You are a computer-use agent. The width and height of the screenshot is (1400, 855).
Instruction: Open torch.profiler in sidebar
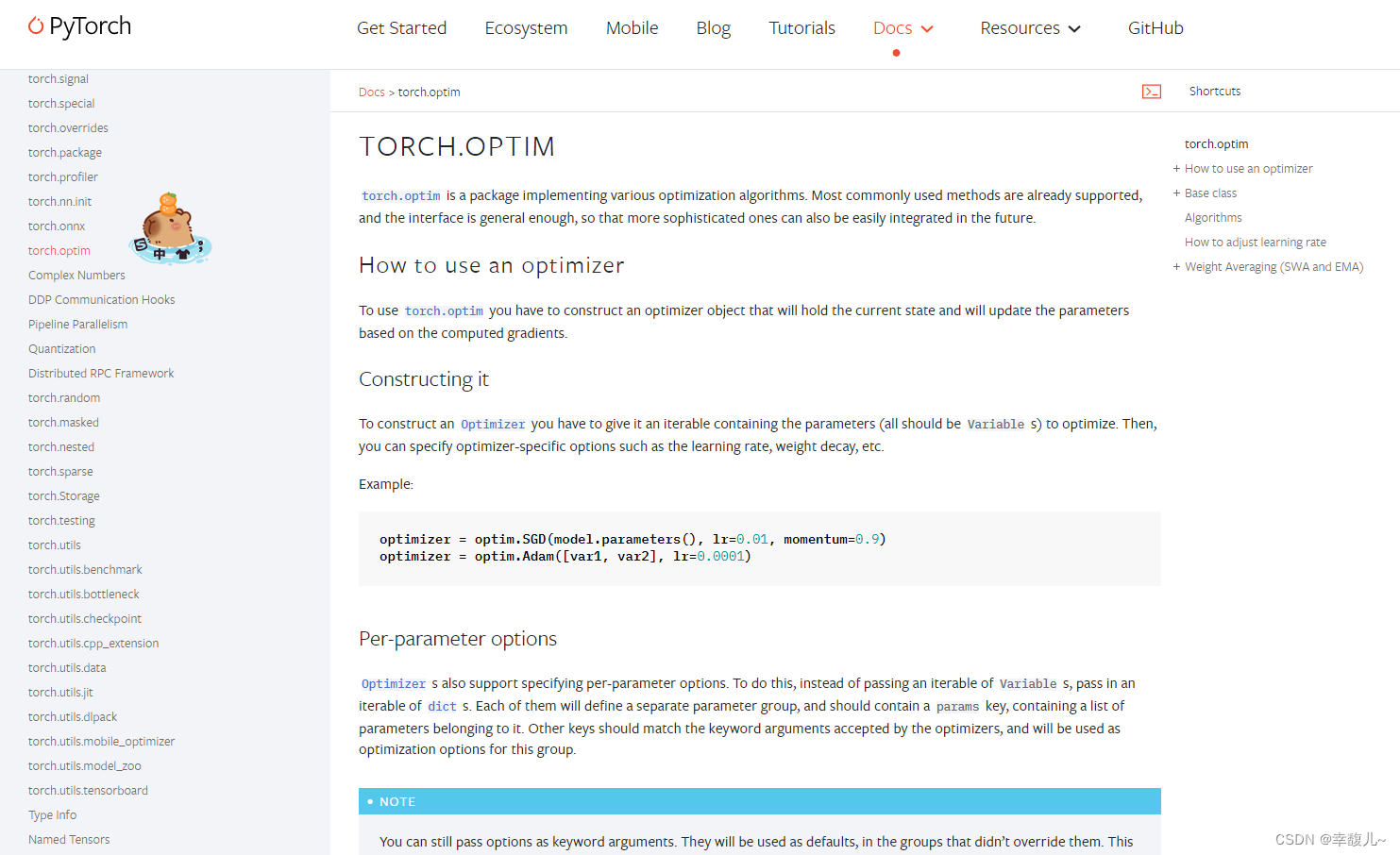(x=63, y=177)
